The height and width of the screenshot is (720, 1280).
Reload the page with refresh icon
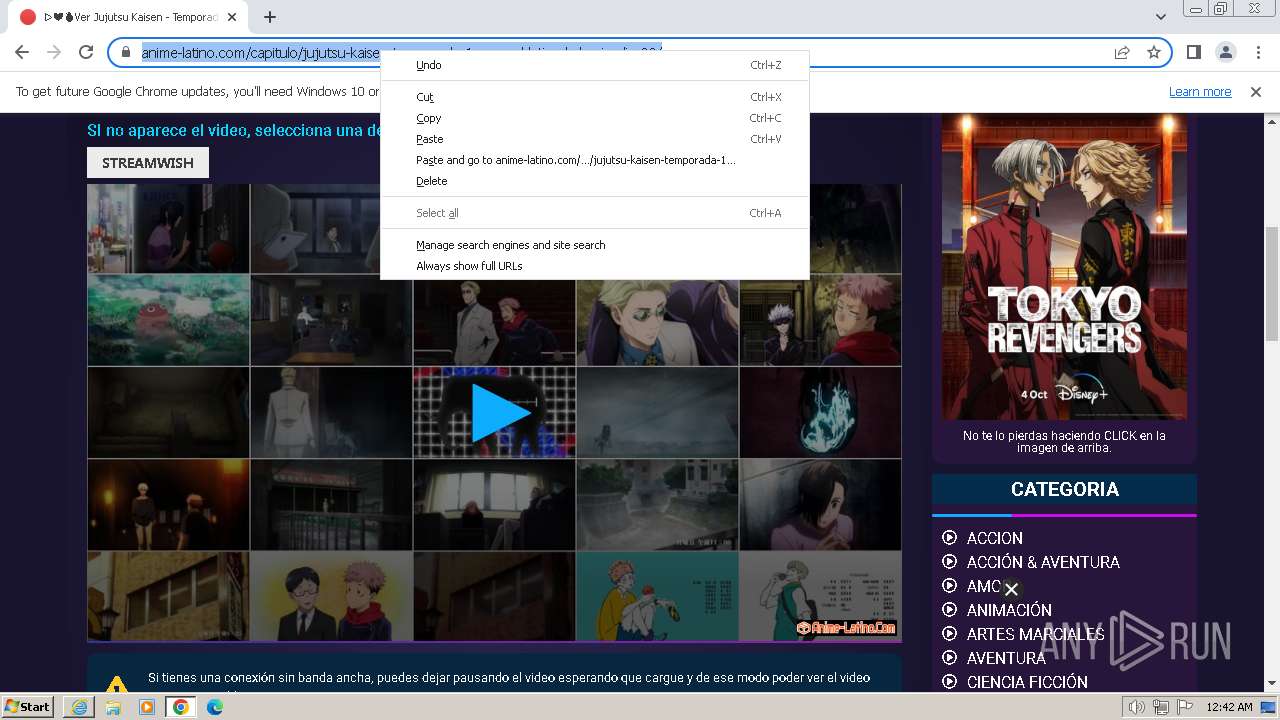click(x=86, y=52)
